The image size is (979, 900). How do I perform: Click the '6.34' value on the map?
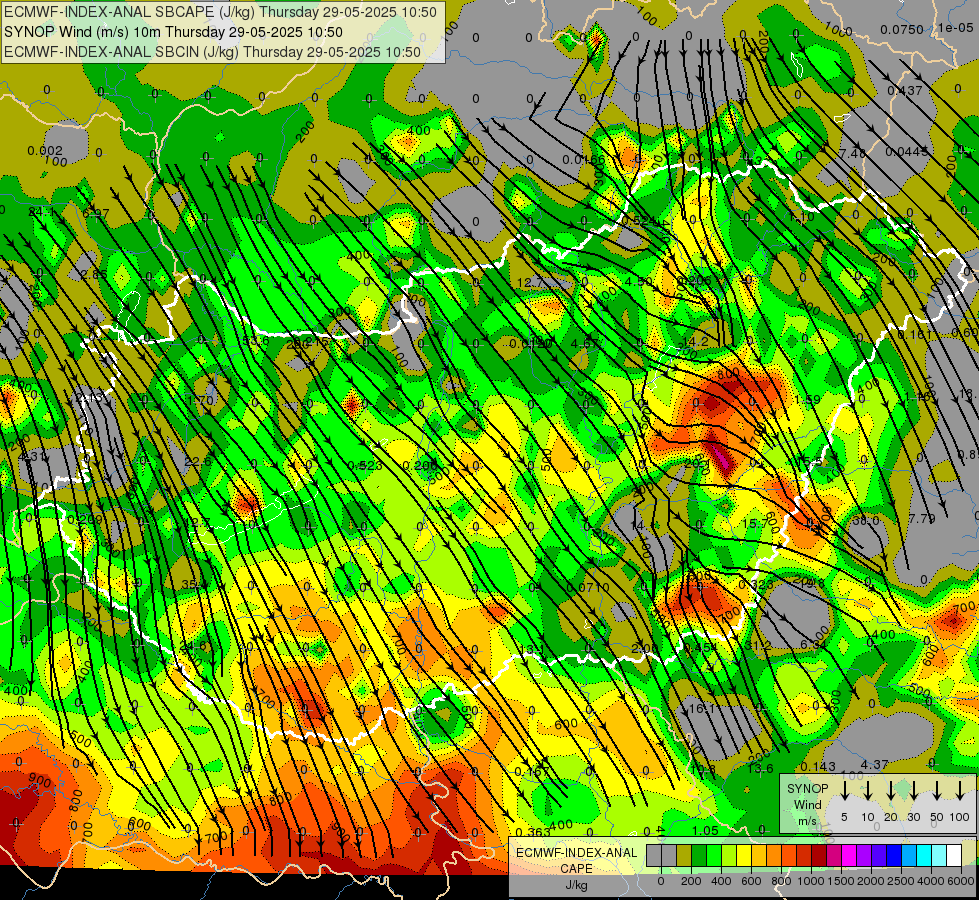pos(814,645)
